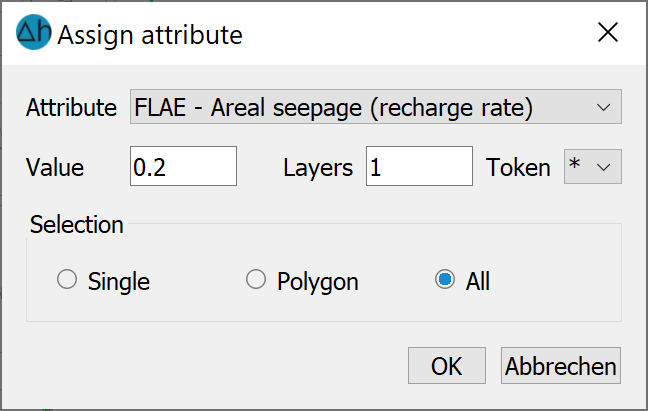
Task: Click the Token dropdown chevron arrow
Action: (603, 167)
